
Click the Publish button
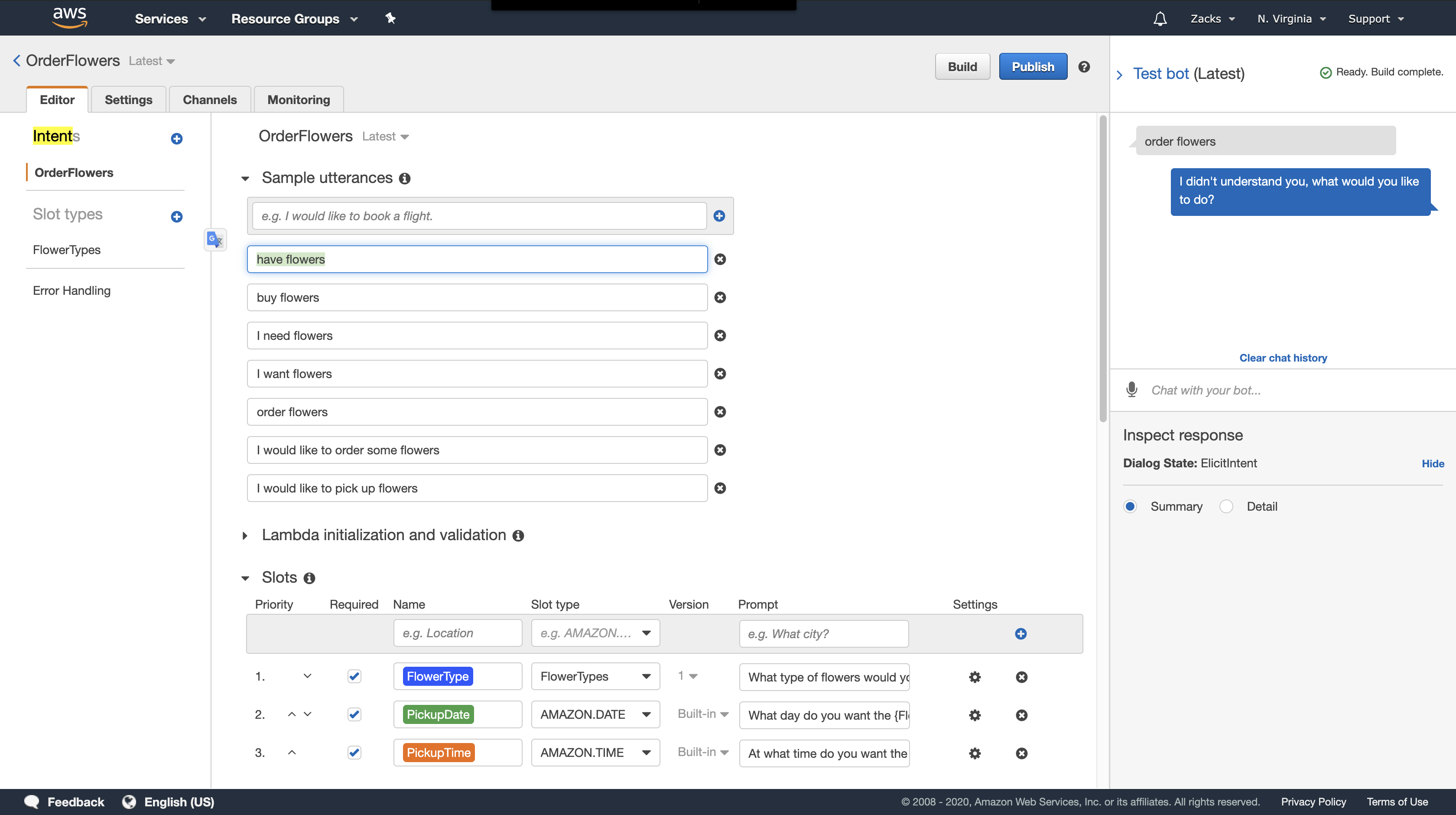pos(1032,67)
